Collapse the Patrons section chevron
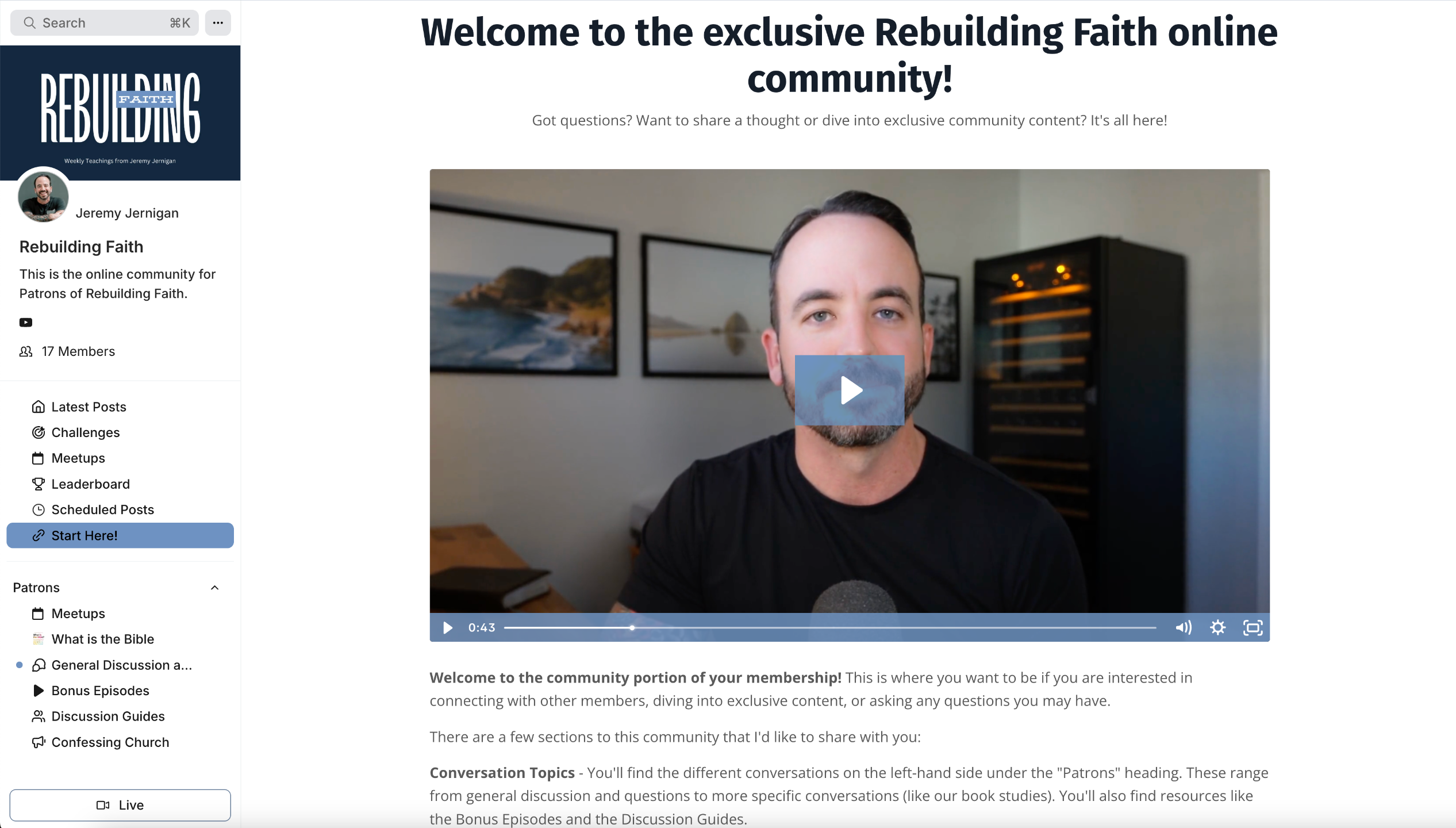The image size is (1456, 828). [215, 588]
